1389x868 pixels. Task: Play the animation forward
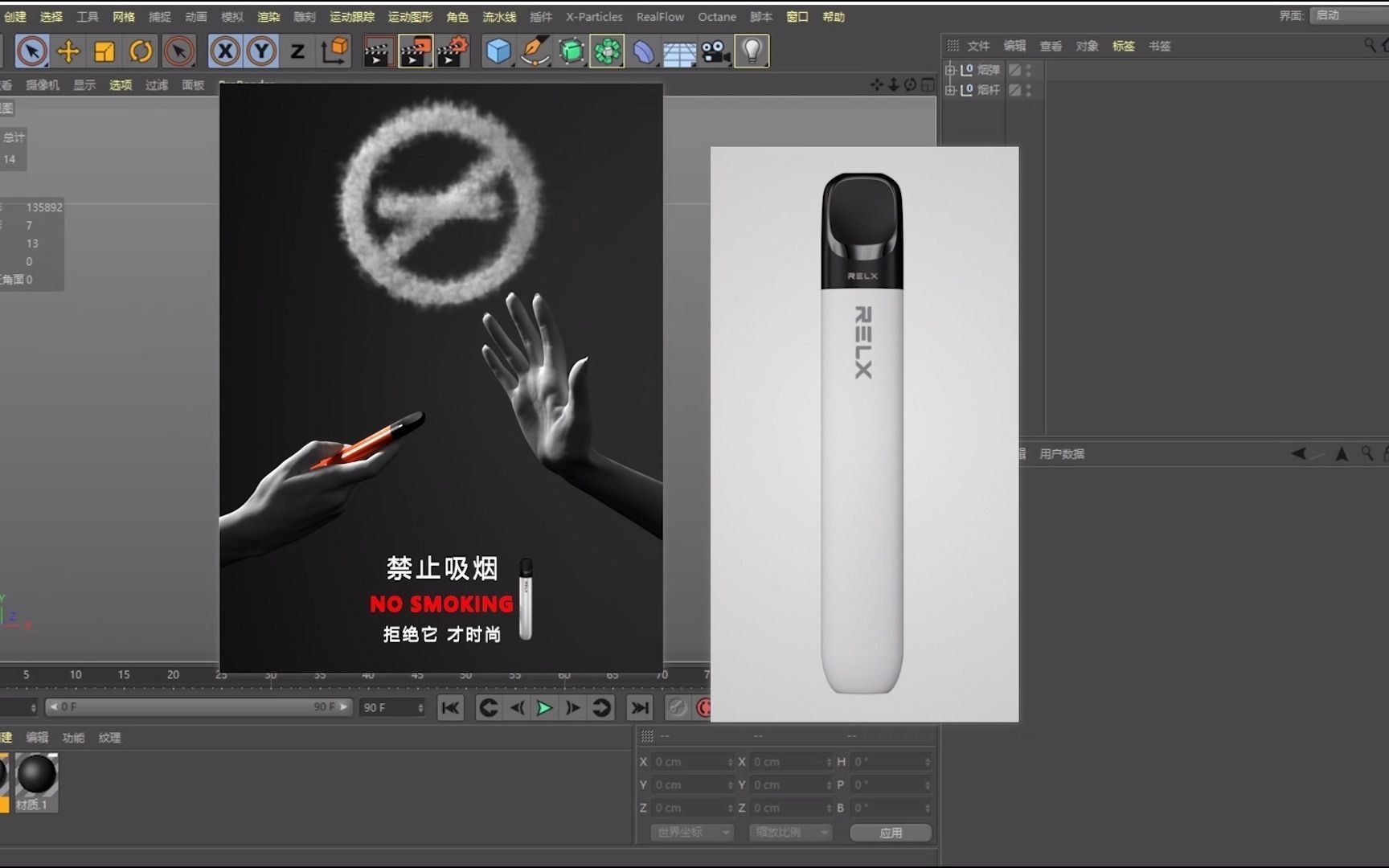544,707
